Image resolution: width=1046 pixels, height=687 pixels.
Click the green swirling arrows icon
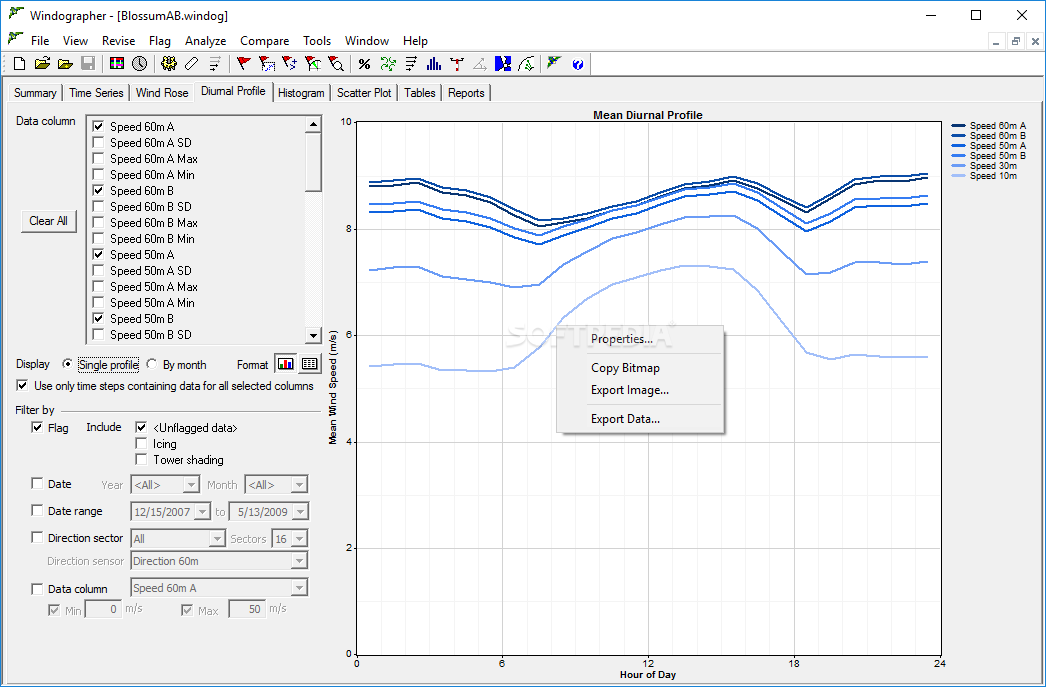pos(388,64)
